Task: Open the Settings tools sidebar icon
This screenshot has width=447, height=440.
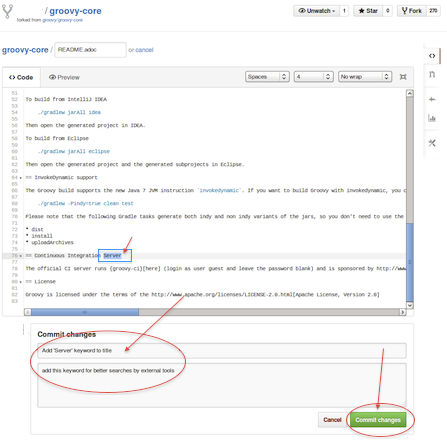Action: (432, 143)
